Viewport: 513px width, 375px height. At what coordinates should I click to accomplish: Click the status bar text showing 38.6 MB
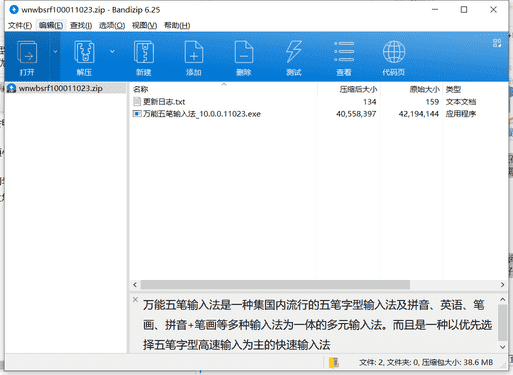[x=426, y=362]
